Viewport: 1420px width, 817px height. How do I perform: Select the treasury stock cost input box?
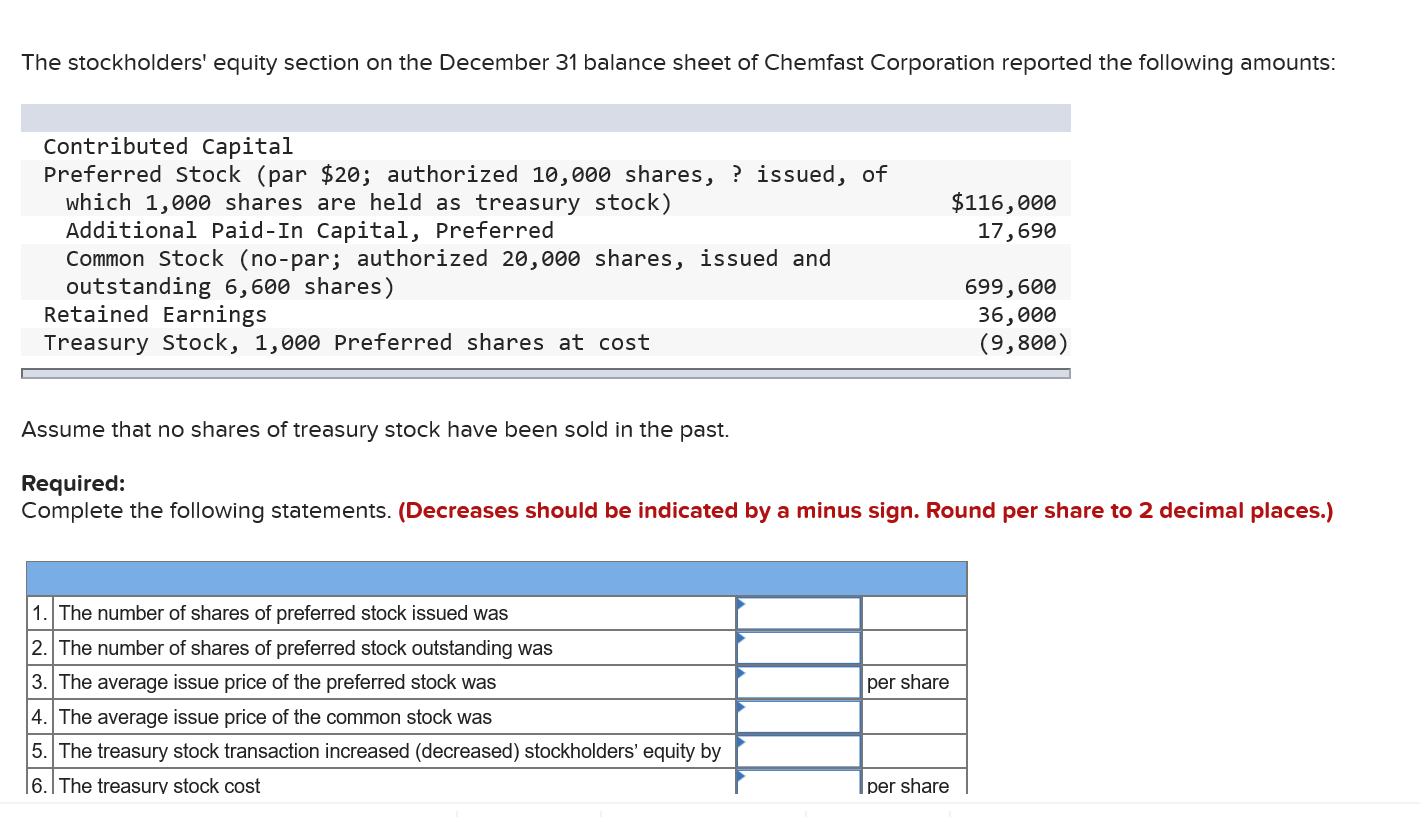tap(799, 784)
